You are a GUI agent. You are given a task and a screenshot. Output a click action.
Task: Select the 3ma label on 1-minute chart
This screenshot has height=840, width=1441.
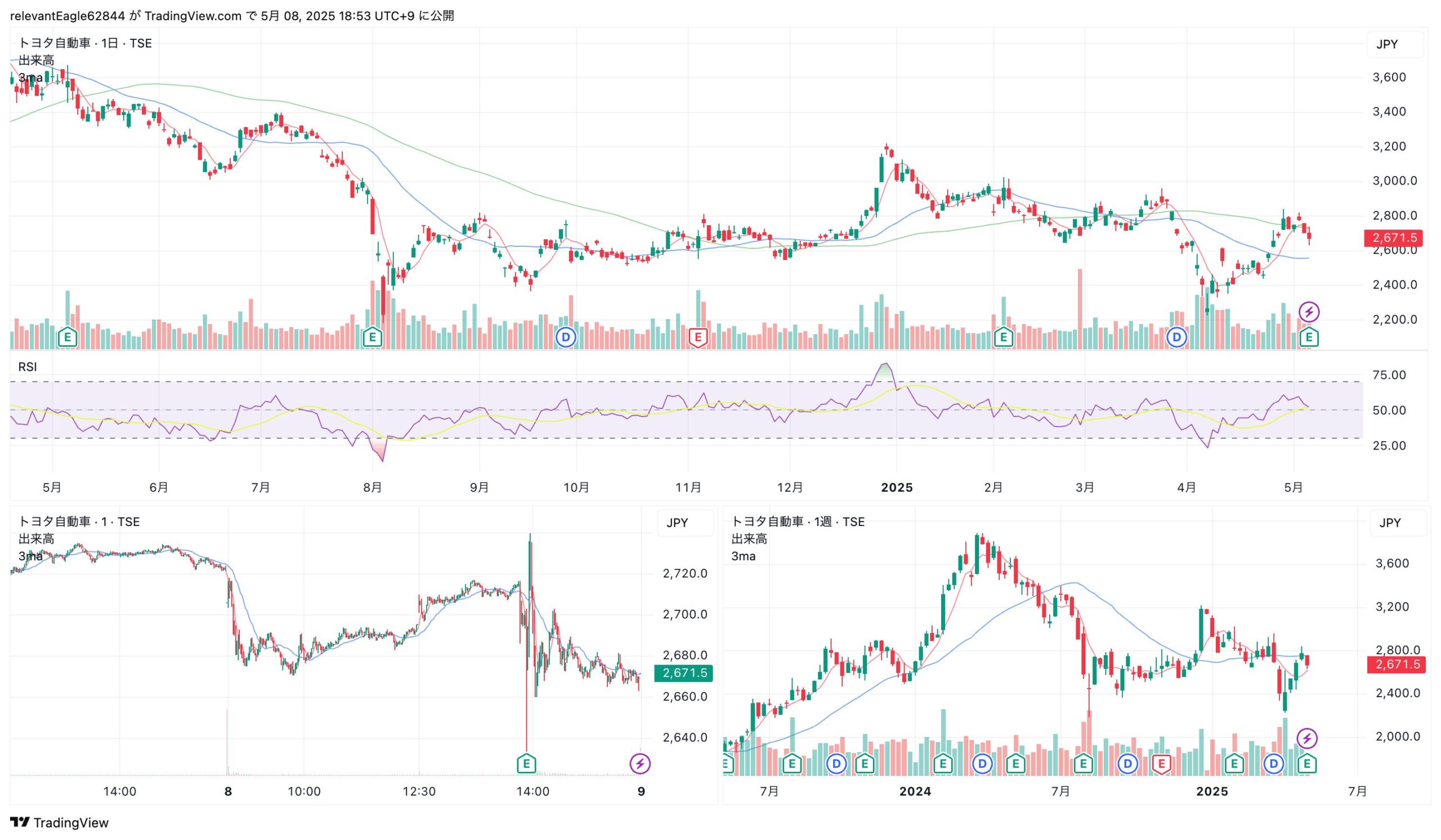30,556
